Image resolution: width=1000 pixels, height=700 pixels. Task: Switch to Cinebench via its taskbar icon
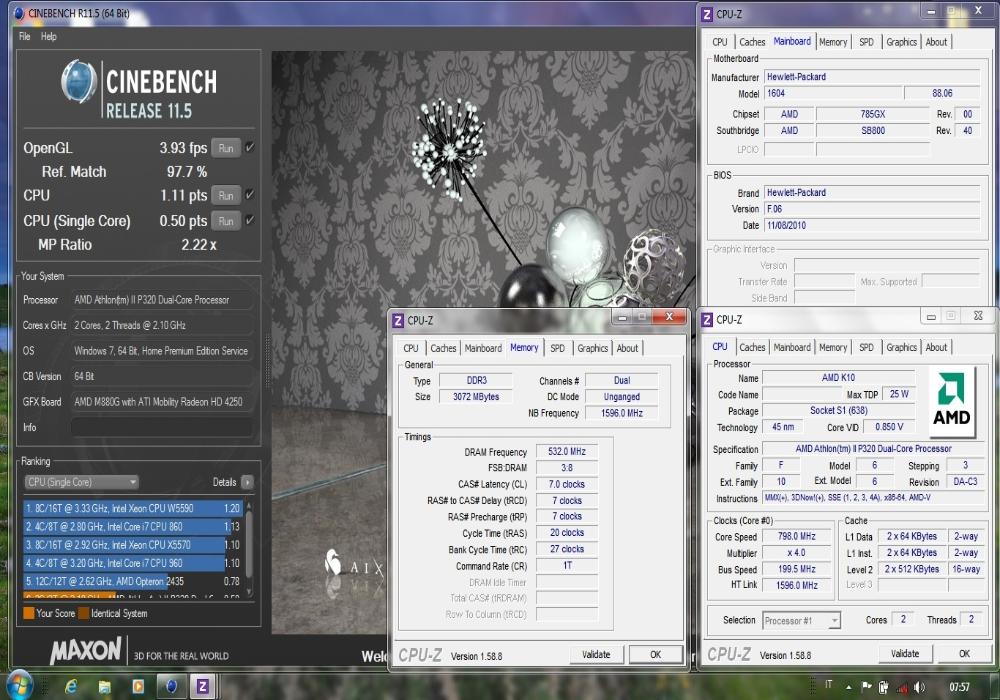click(x=171, y=686)
